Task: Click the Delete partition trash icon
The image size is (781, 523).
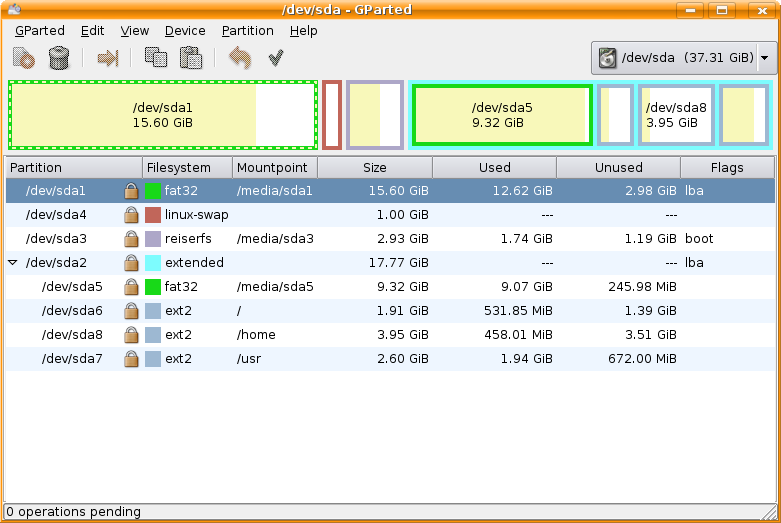Action: [x=59, y=58]
